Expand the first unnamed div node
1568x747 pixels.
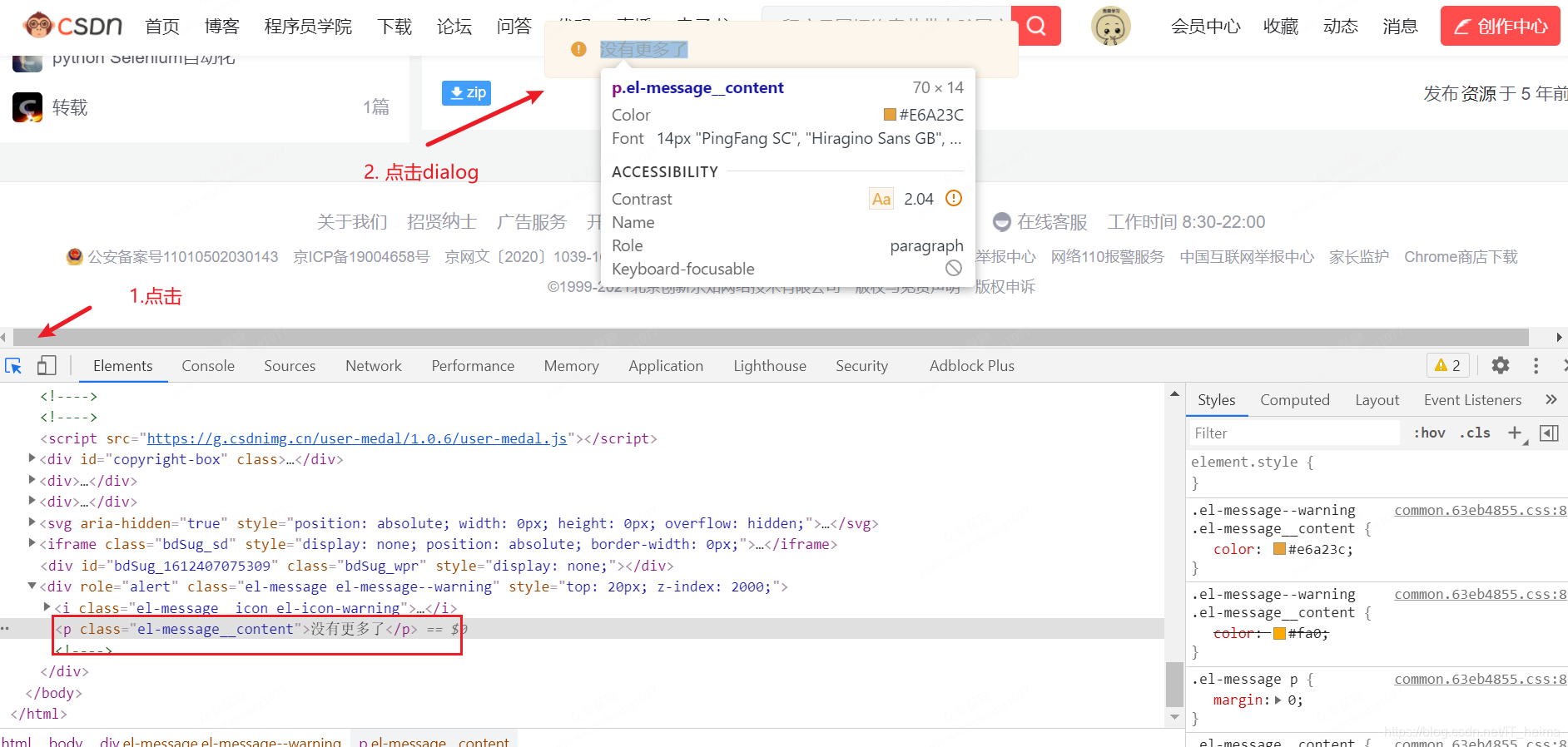click(32, 480)
